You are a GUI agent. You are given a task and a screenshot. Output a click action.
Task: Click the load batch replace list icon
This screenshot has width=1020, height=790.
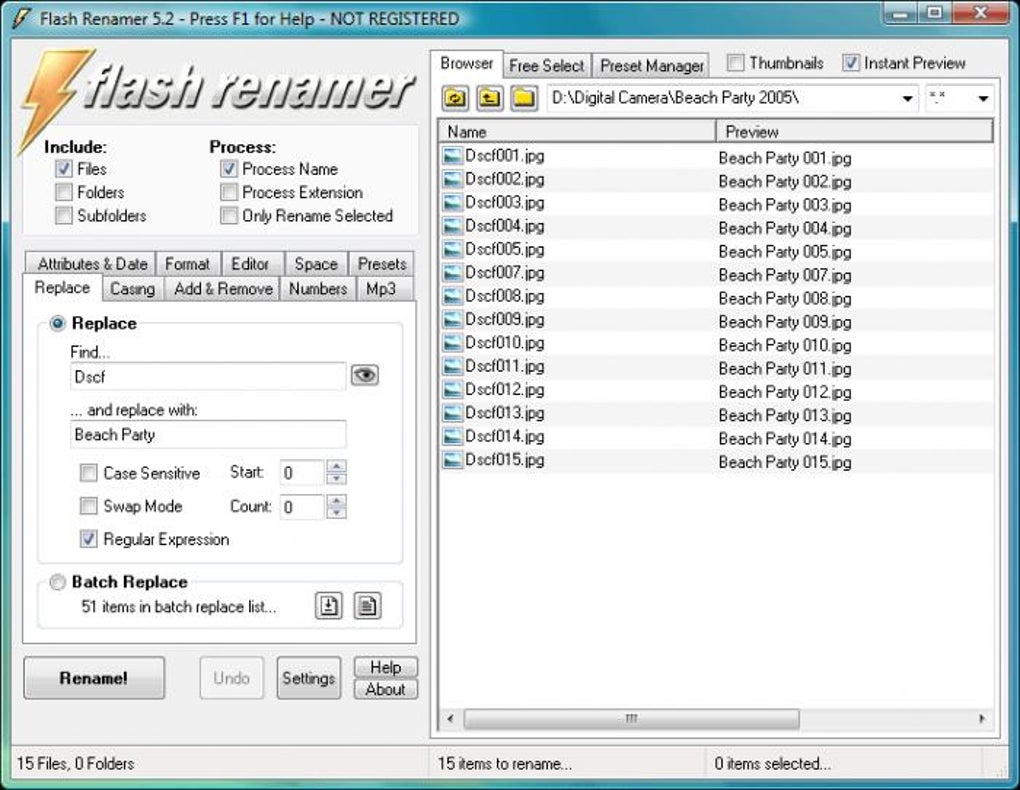pos(329,606)
